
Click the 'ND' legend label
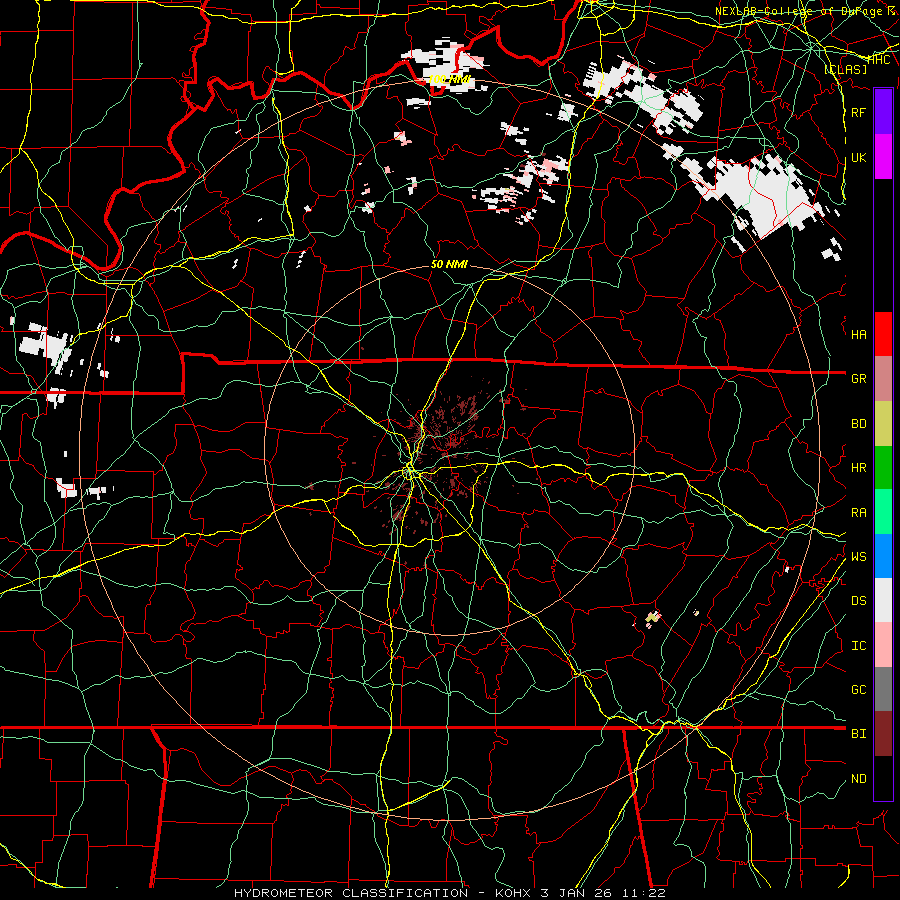pyautogui.click(x=858, y=779)
